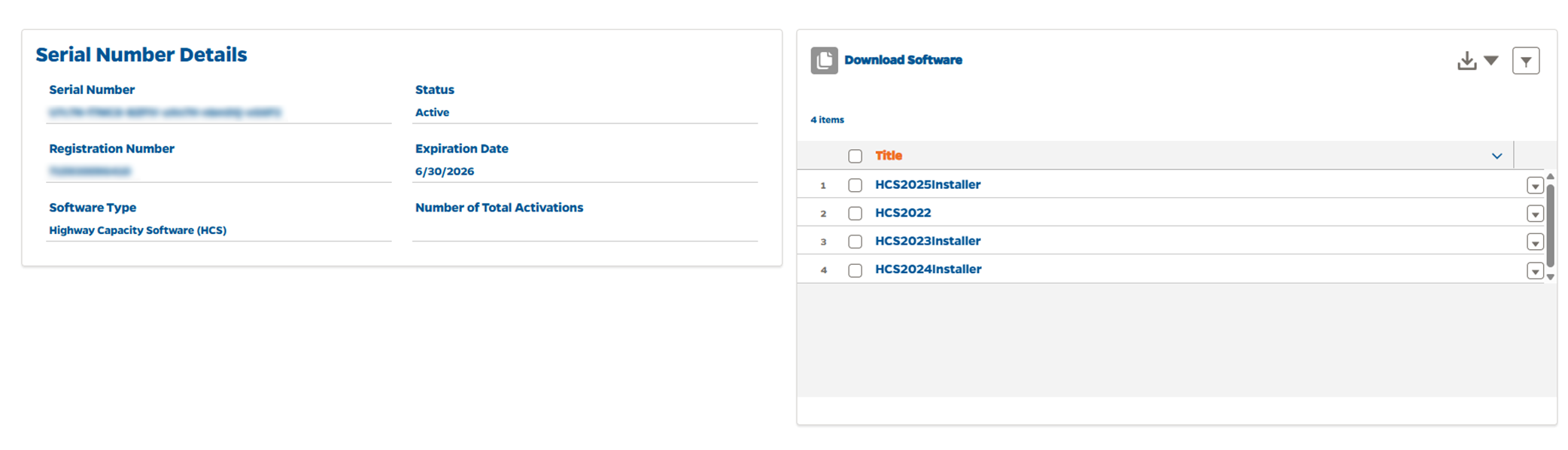Click the Registration Number label

point(111,149)
